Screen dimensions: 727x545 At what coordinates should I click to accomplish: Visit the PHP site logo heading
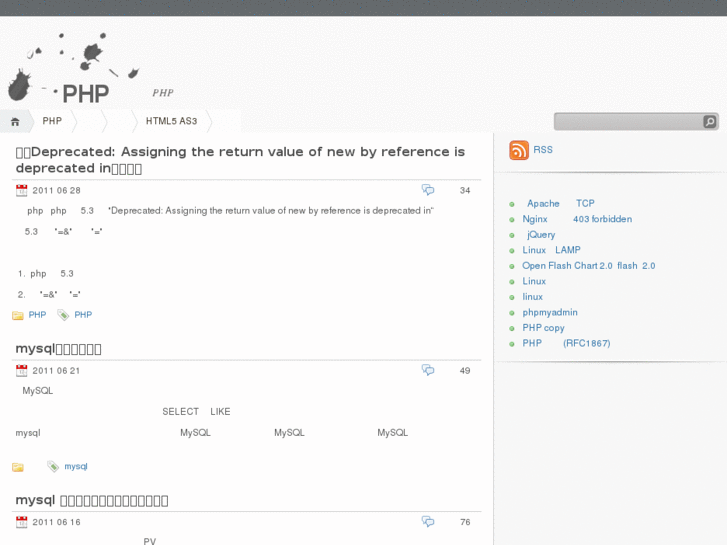pos(85,94)
